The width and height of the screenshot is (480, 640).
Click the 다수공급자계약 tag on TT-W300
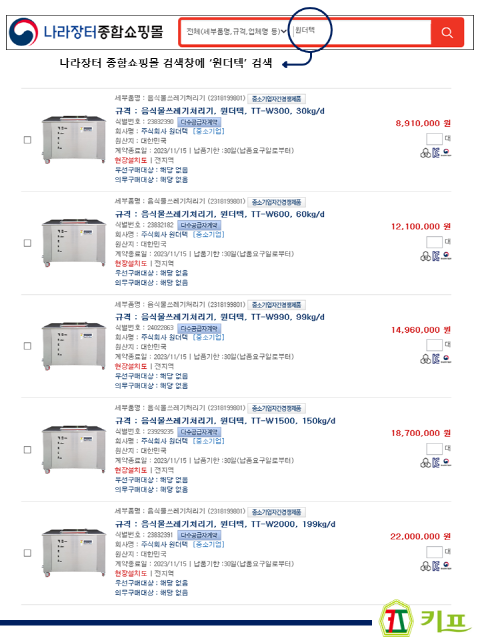[x=199, y=122]
